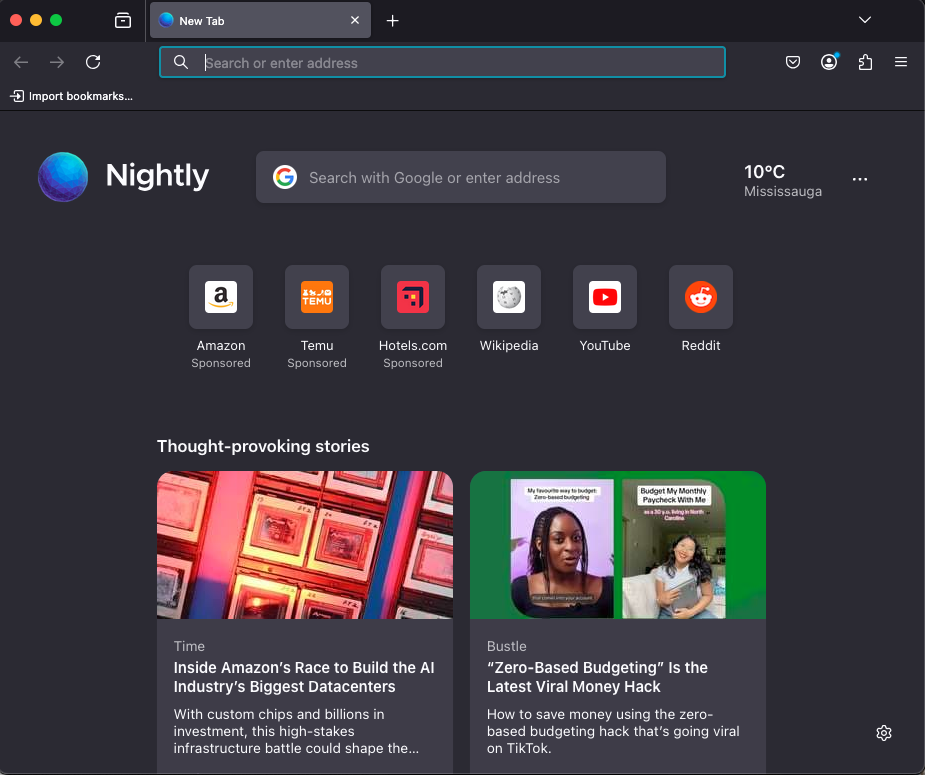Go forward using the forward arrow
The image size is (925, 775).
57,62
